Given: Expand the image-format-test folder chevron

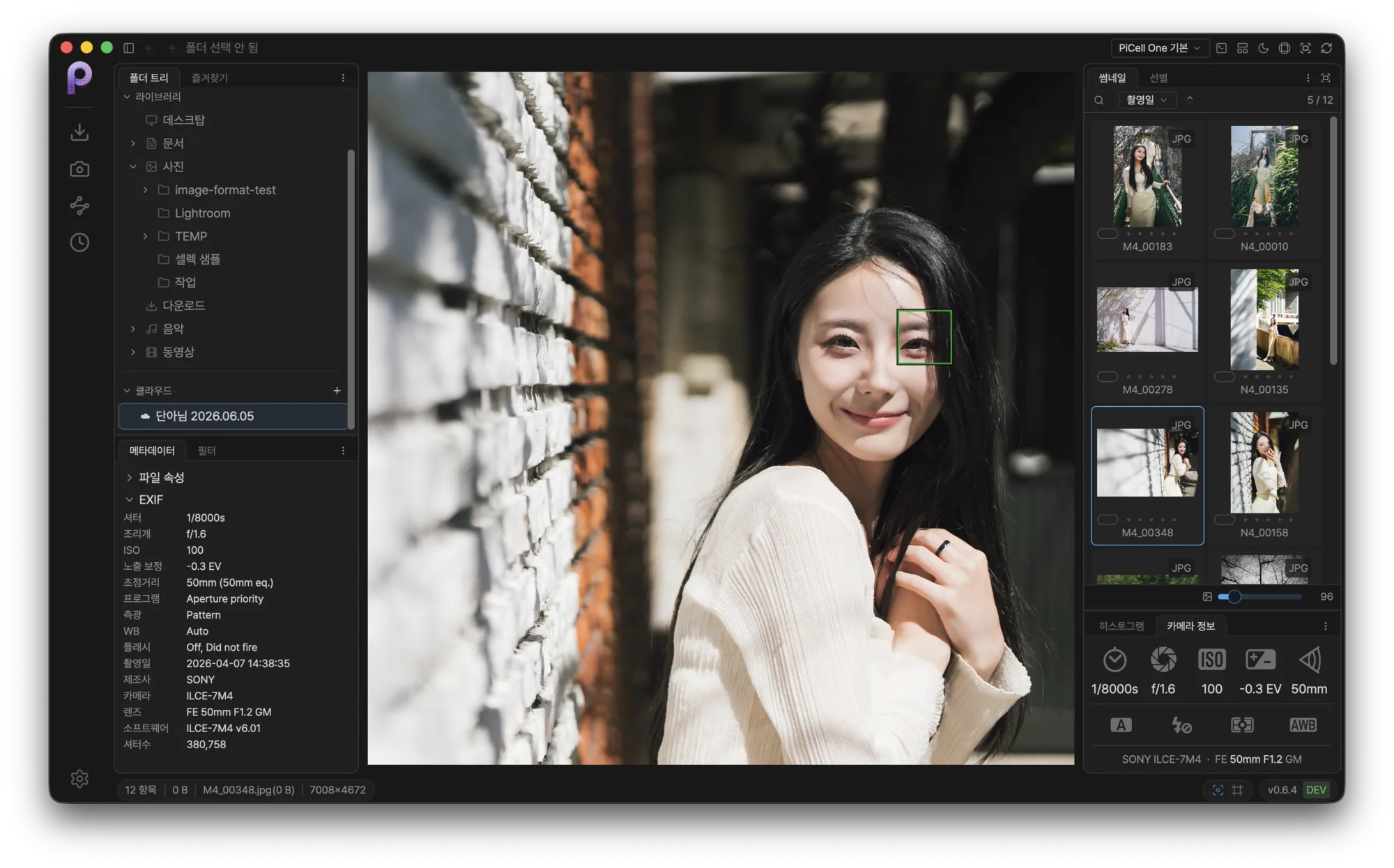Looking at the screenshot, I should [x=145, y=190].
